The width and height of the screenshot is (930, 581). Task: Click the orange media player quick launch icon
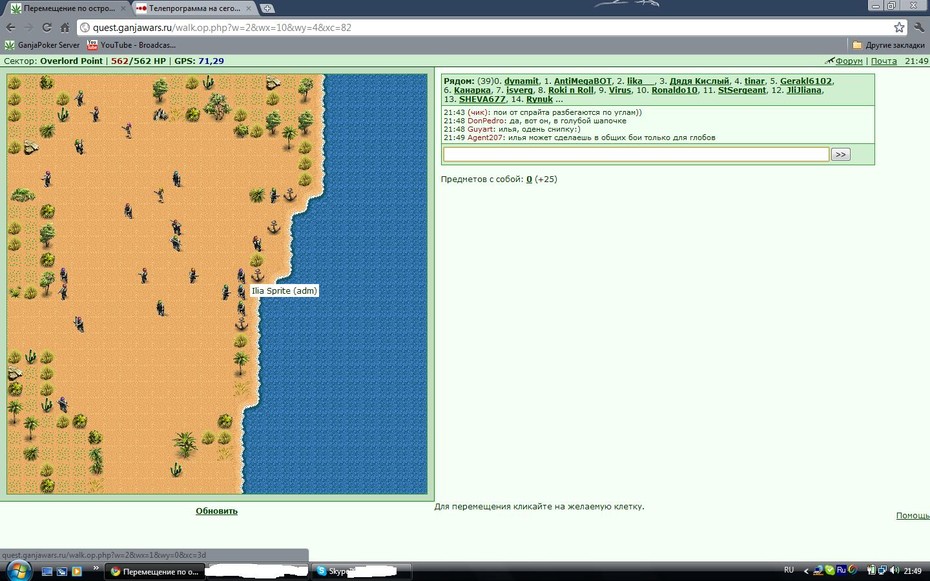tap(77, 572)
